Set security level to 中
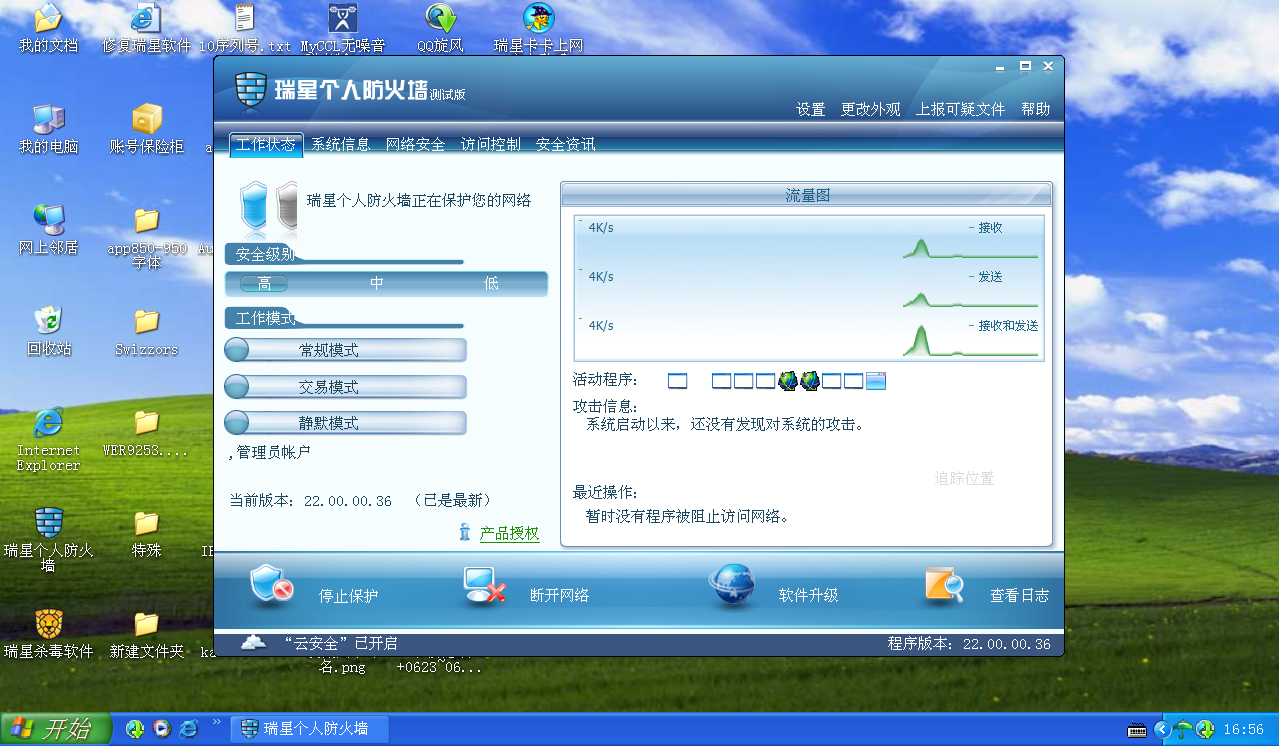 click(x=377, y=284)
